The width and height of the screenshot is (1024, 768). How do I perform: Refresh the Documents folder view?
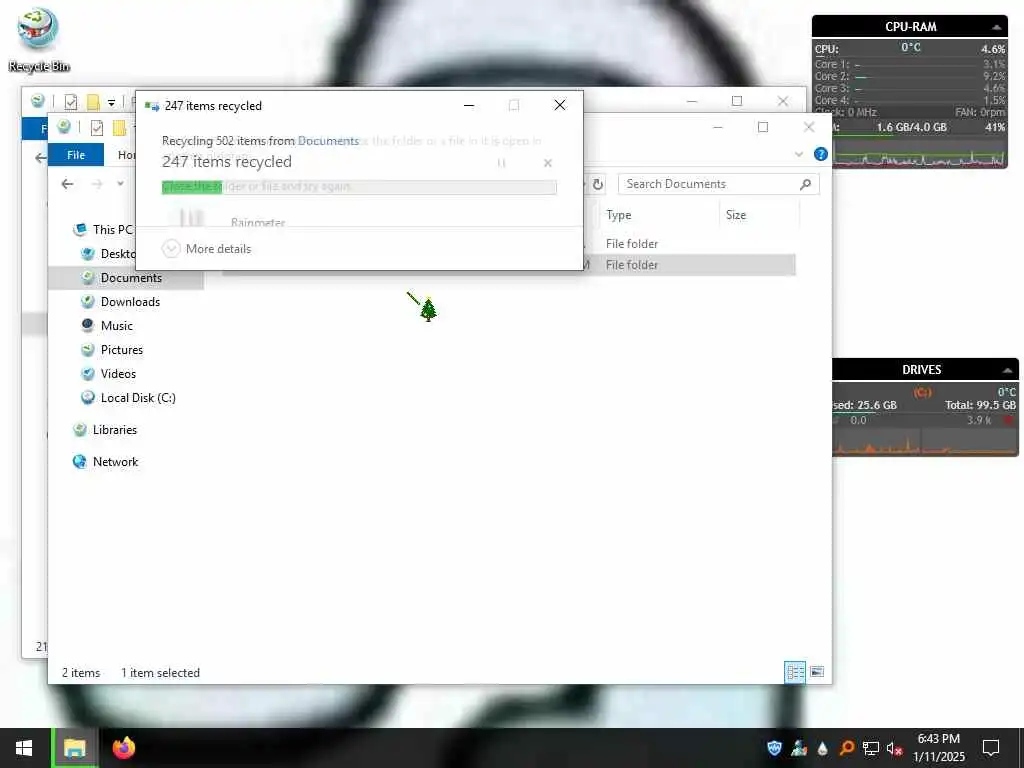pyautogui.click(x=598, y=184)
